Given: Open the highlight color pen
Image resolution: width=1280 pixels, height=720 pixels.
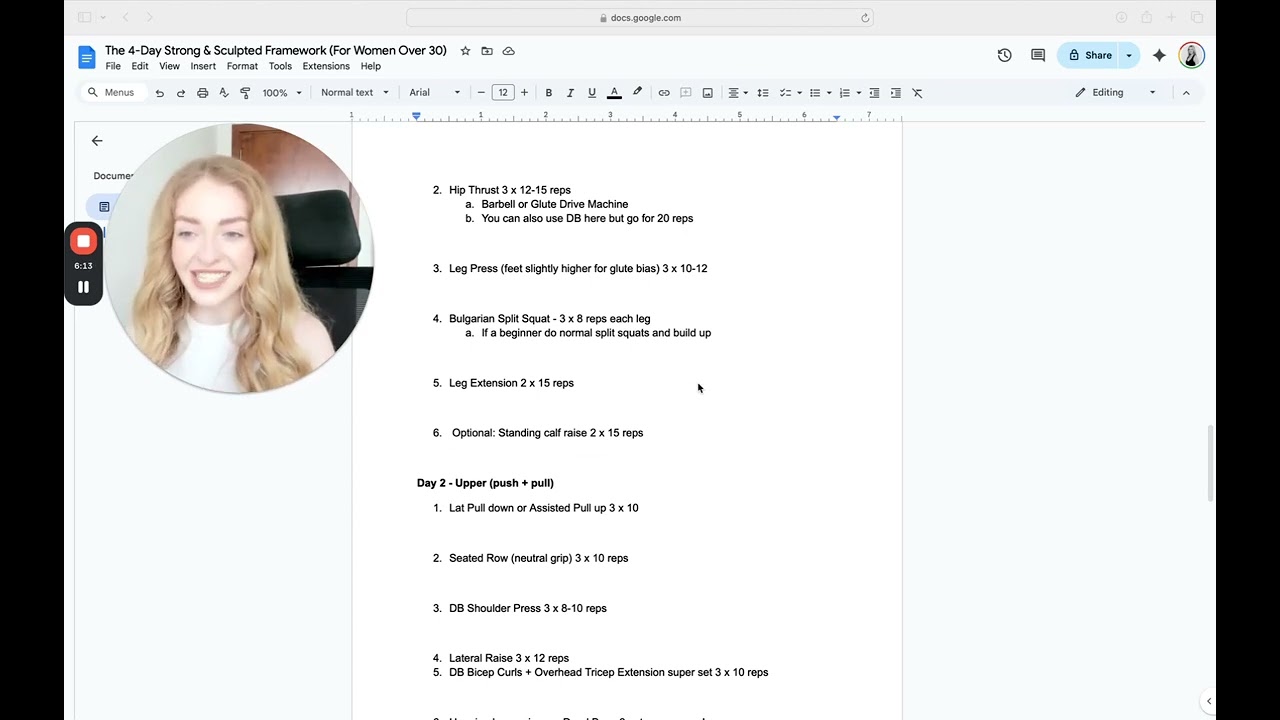Looking at the screenshot, I should pyautogui.click(x=637, y=93).
